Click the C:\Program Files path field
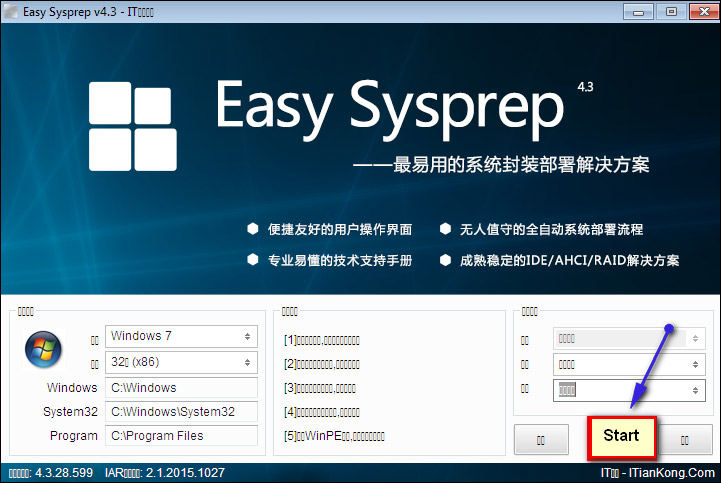Viewport: 721px width, 483px height. [x=181, y=436]
